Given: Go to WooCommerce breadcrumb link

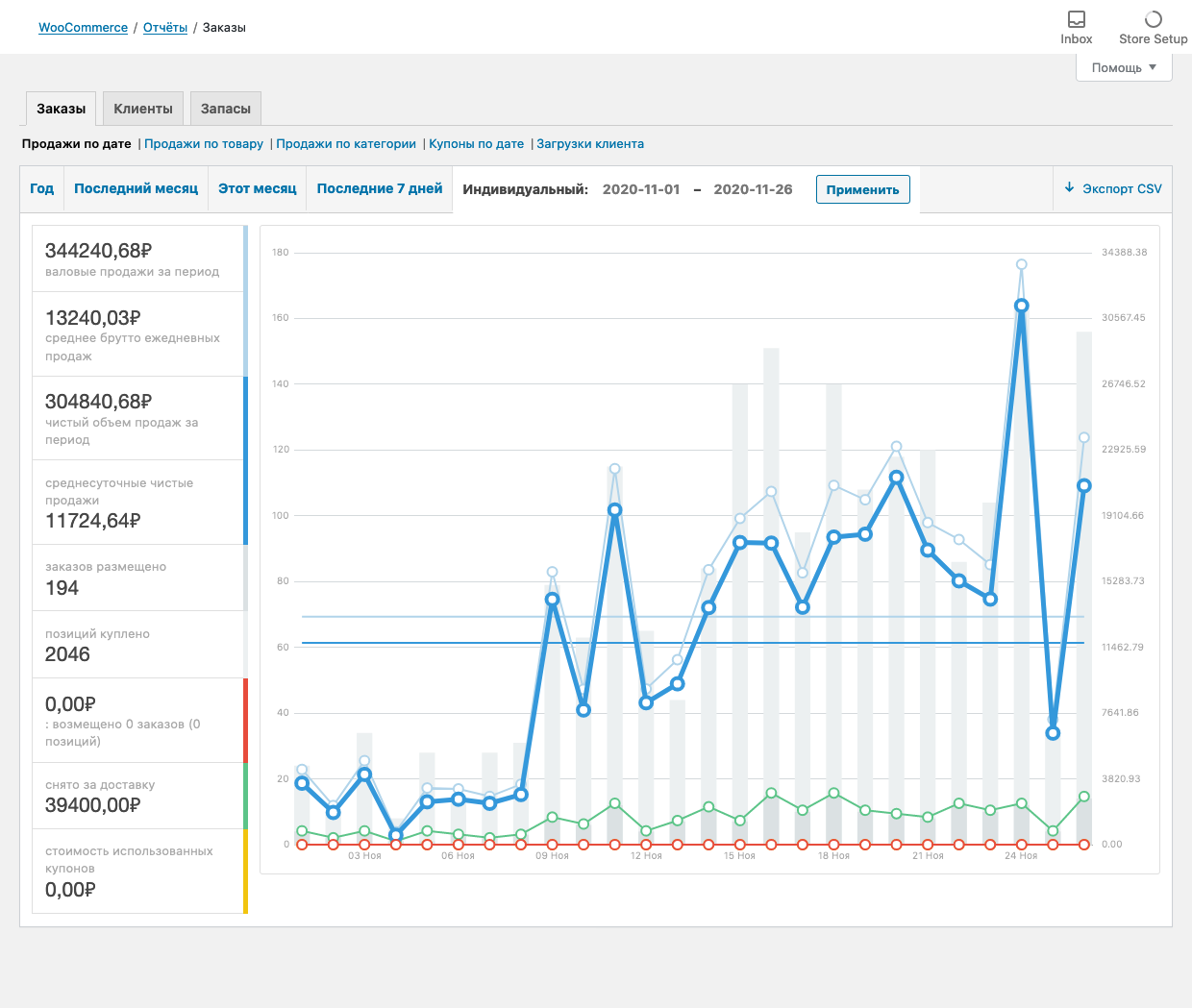Looking at the screenshot, I should tap(83, 28).
